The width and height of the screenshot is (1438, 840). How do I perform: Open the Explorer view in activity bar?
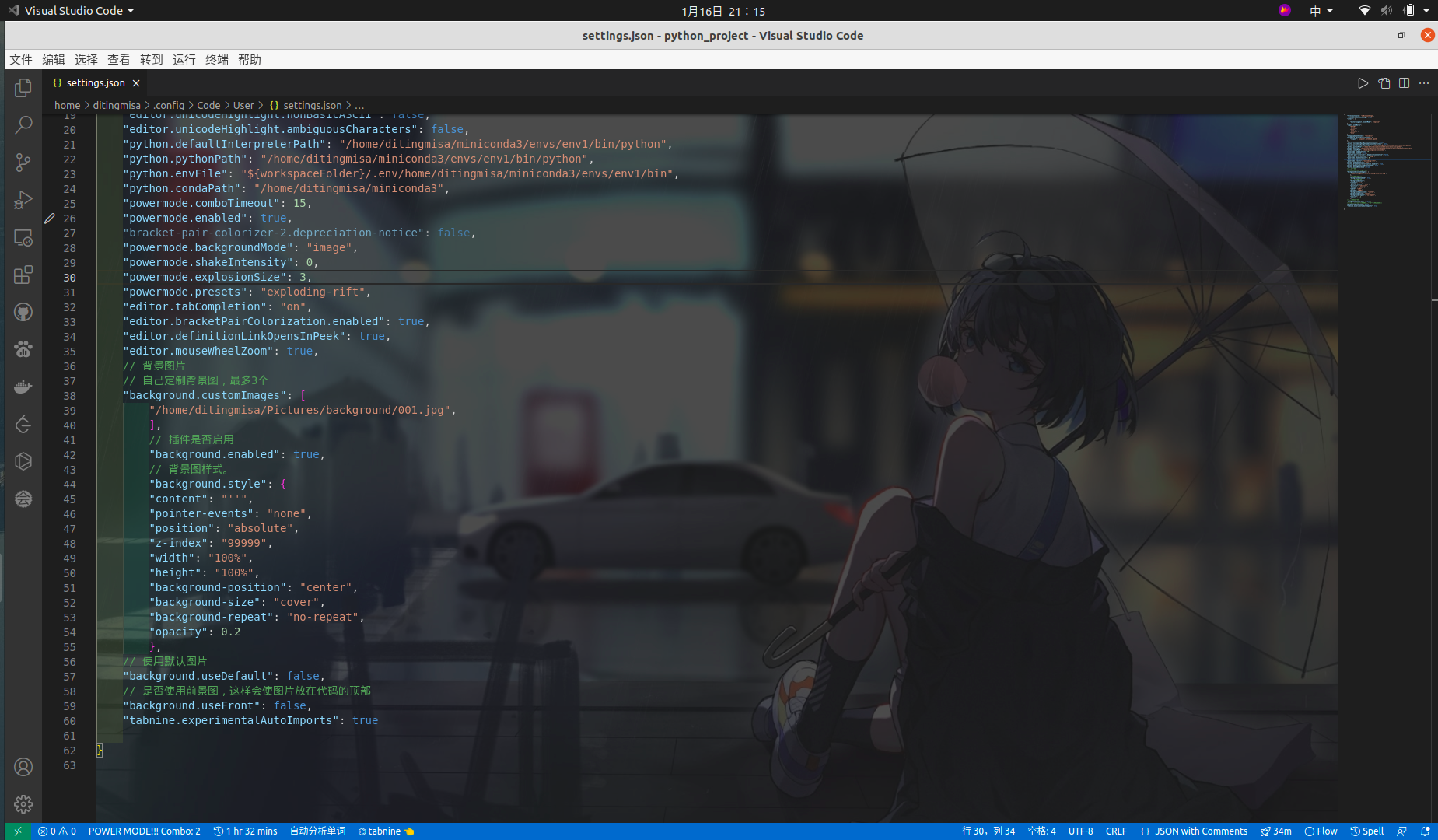coord(23,88)
